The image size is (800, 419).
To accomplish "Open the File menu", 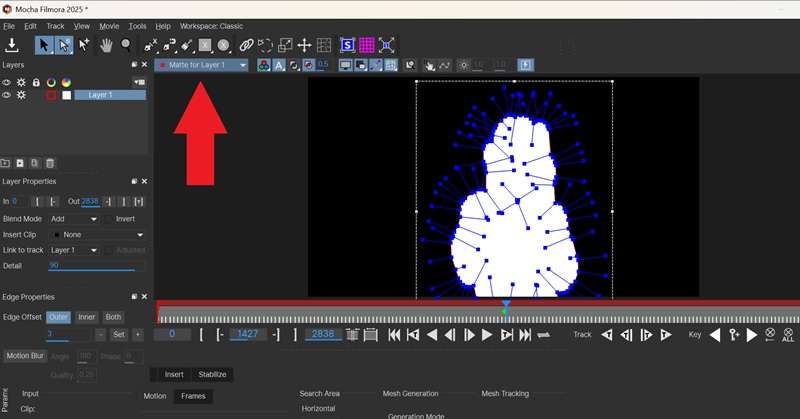I will pos(9,26).
